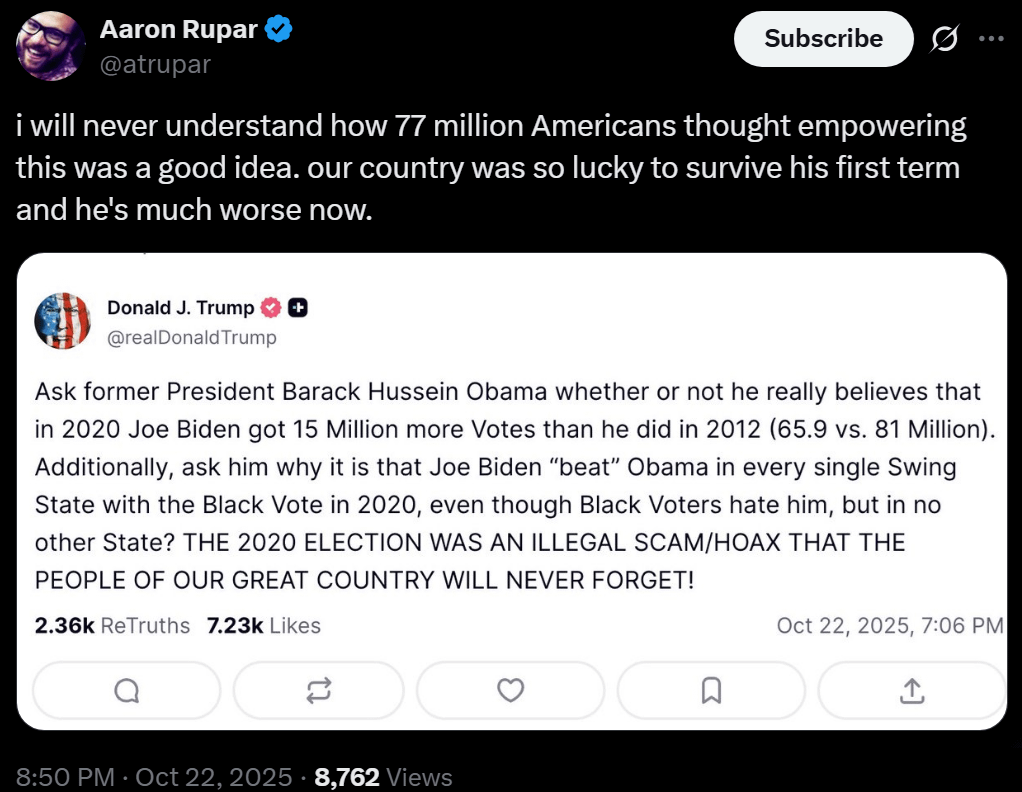The height and width of the screenshot is (792, 1022).
Task: Open Aaron Rupar's profile picture
Action: click(50, 46)
